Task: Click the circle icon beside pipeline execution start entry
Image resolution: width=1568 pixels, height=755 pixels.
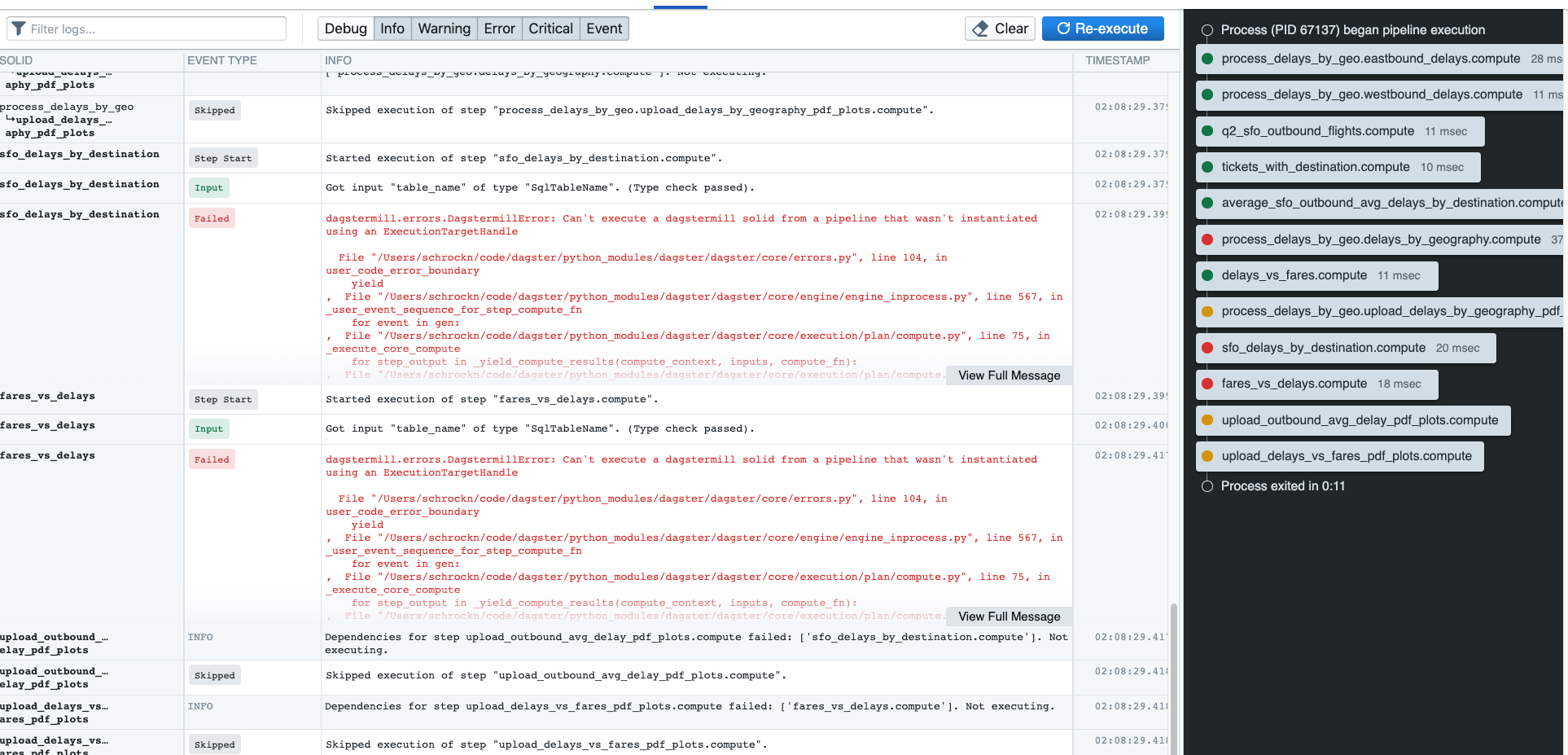Action: click(x=1207, y=30)
